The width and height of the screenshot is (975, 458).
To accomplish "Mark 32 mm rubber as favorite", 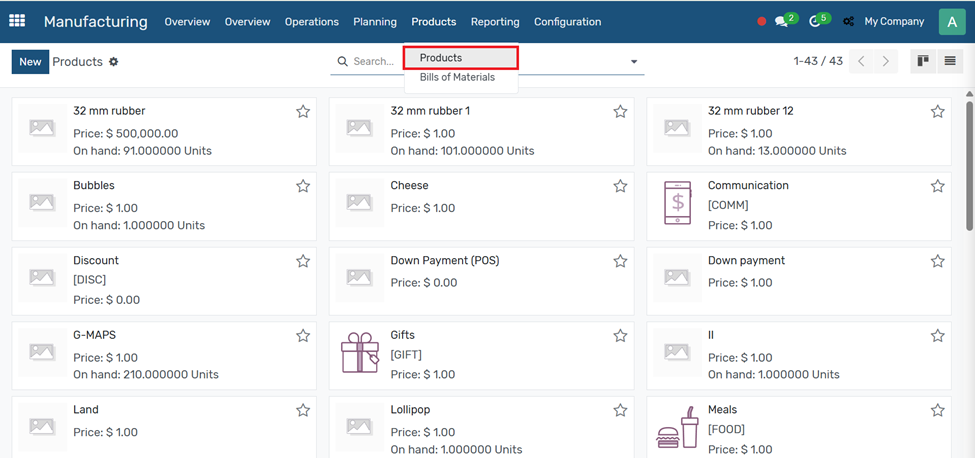I will pyautogui.click(x=303, y=112).
